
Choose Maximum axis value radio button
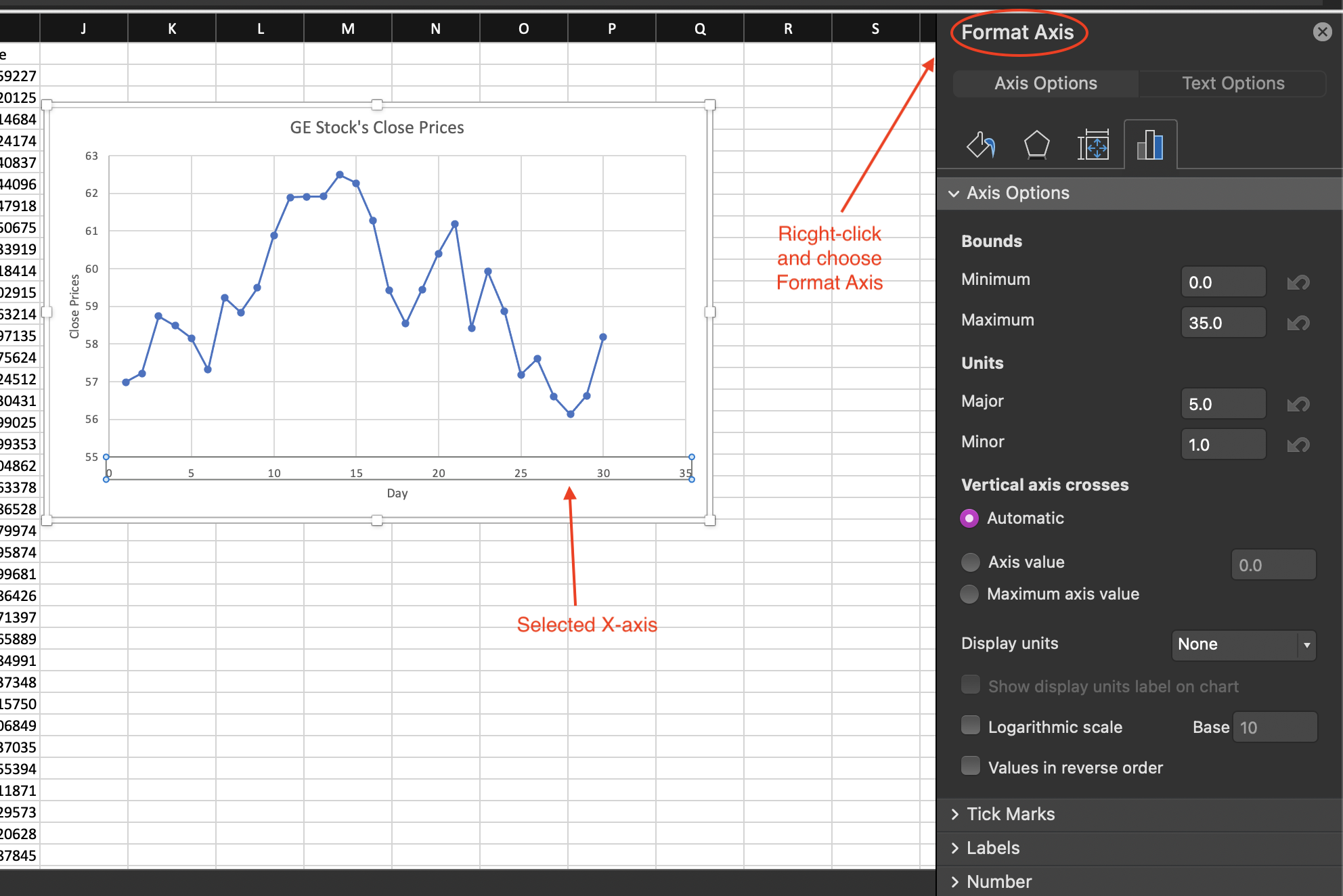pos(969,594)
